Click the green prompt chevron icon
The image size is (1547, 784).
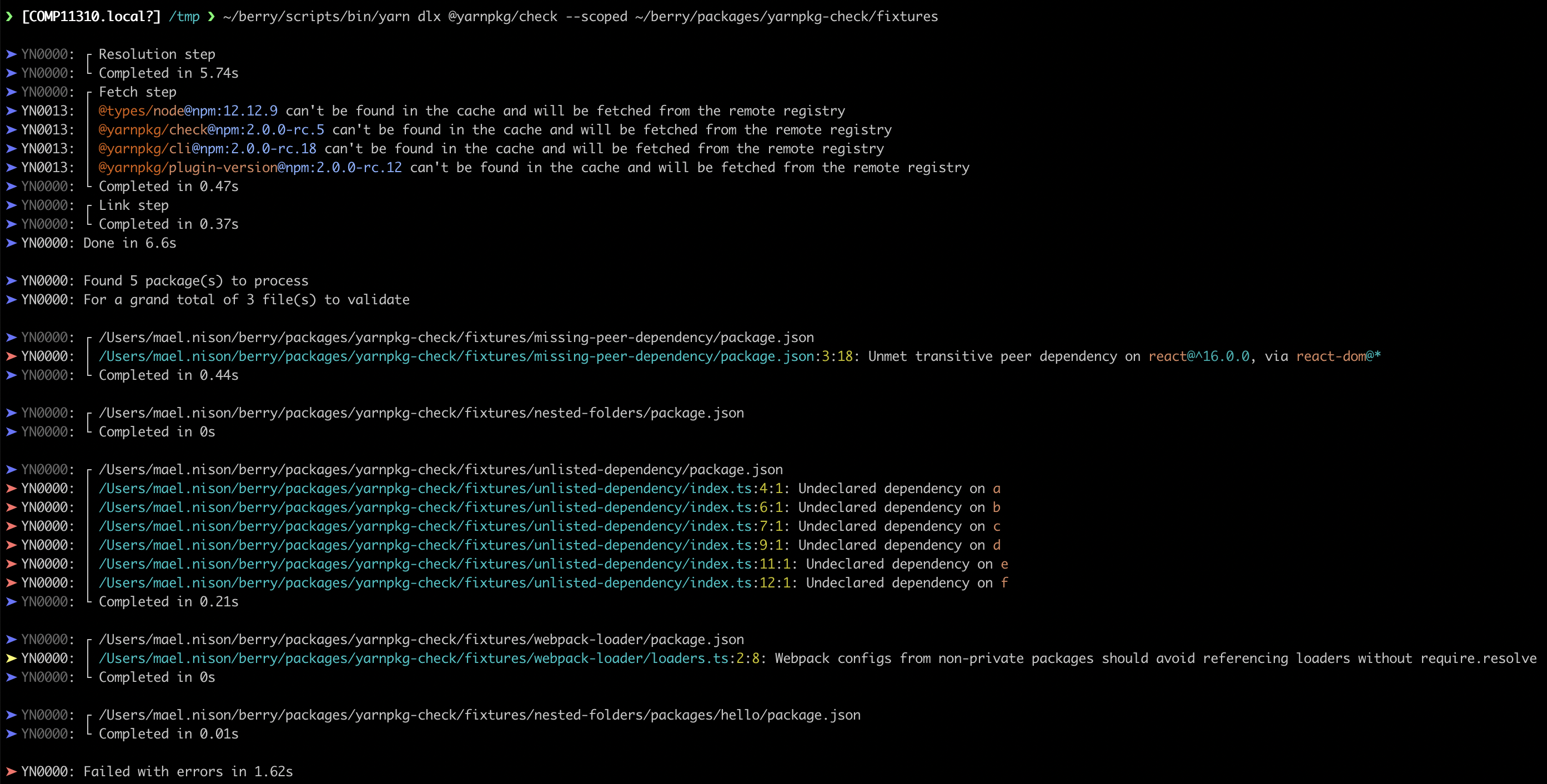click(9, 16)
